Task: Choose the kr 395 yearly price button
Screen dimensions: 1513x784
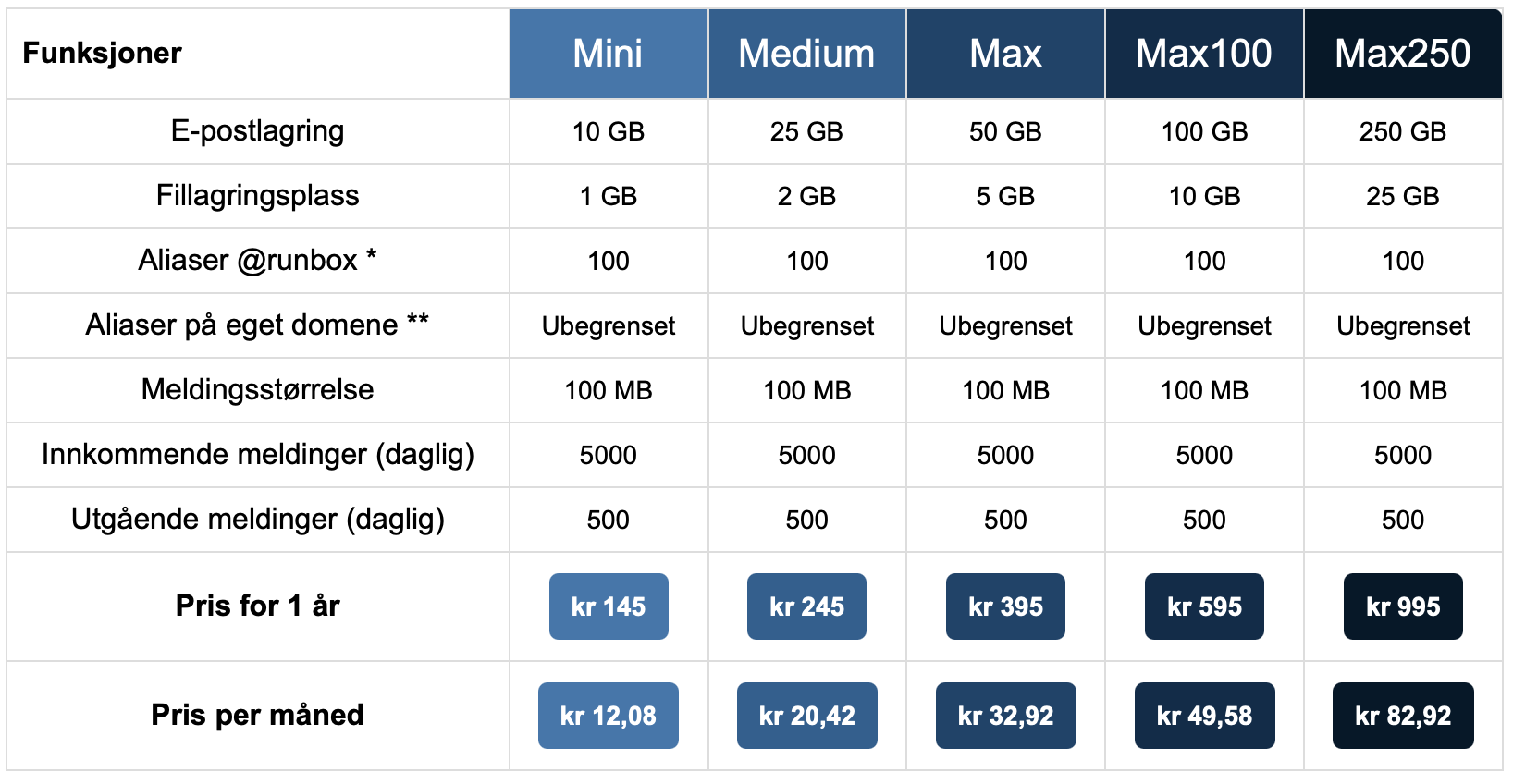Action: coord(1005,606)
